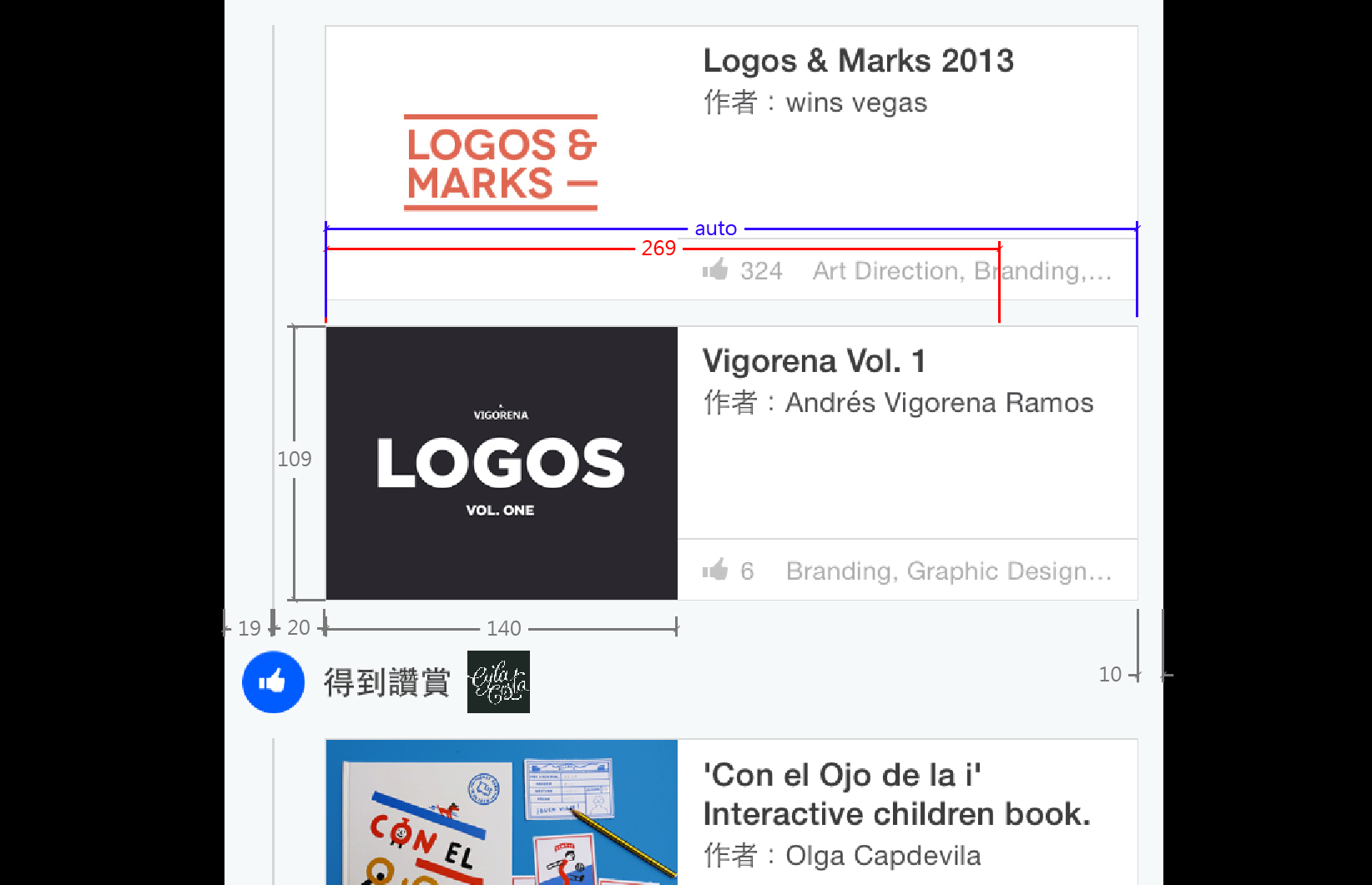The width and height of the screenshot is (1372, 885).
Task: Click the 324 appreciation count
Action: click(761, 271)
